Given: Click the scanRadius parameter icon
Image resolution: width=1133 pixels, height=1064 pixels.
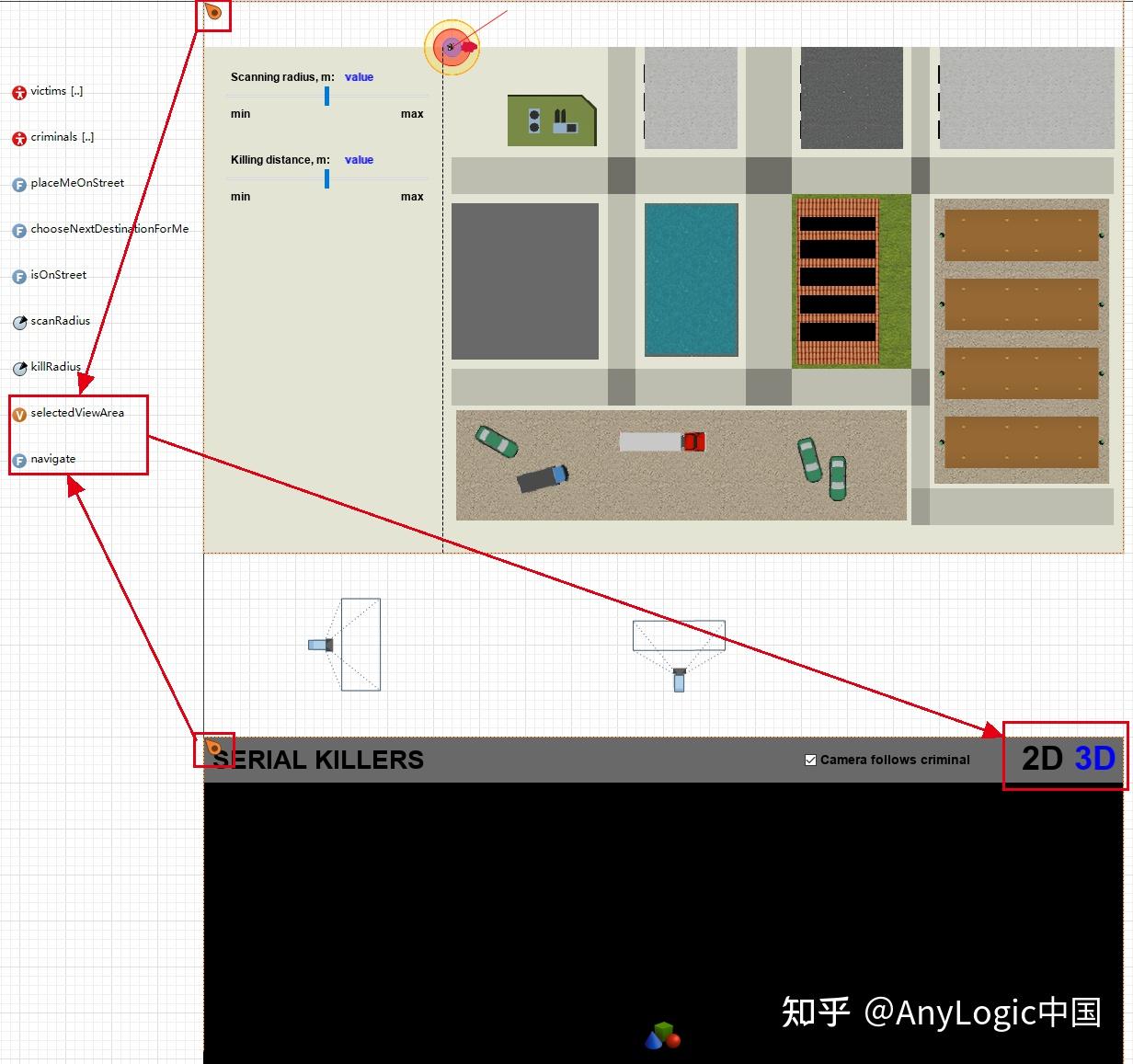Looking at the screenshot, I should [19, 322].
